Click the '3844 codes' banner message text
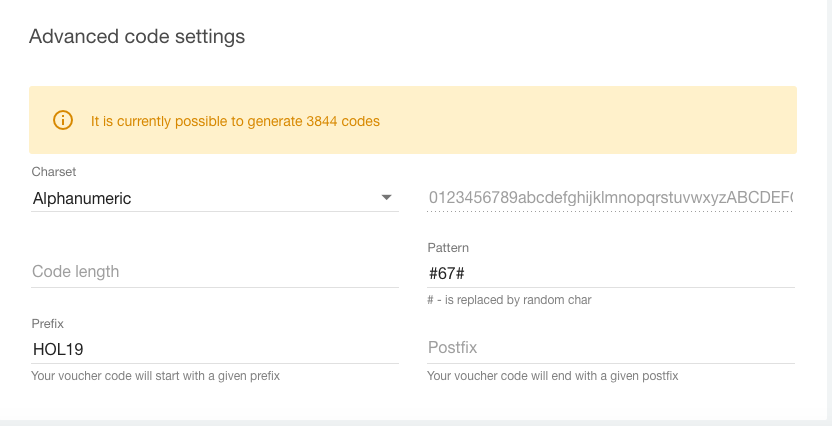Image resolution: width=832 pixels, height=426 pixels. 235,121
